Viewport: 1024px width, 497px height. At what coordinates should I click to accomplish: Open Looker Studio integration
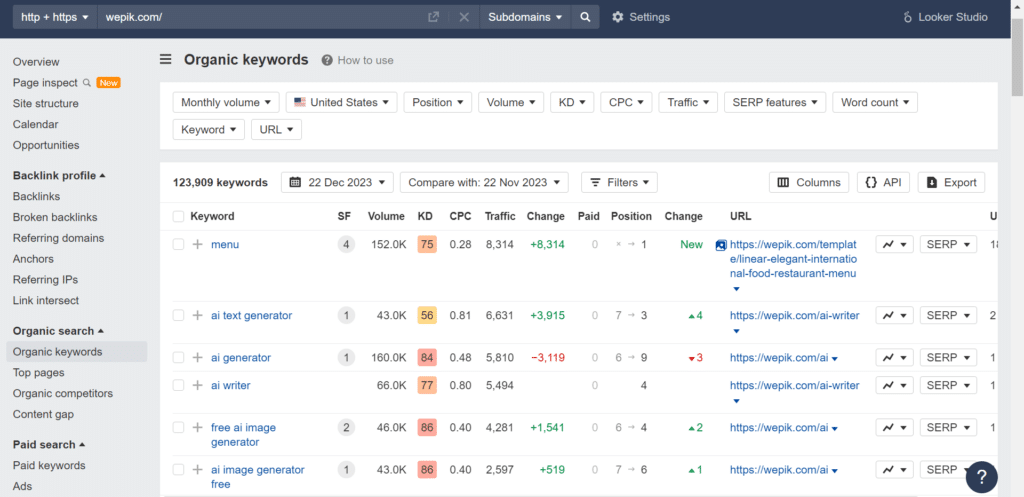pos(946,17)
